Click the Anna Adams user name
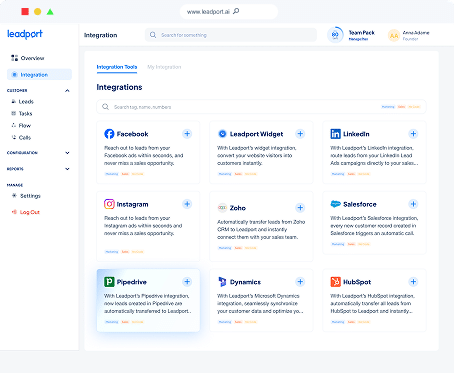 pos(416,33)
